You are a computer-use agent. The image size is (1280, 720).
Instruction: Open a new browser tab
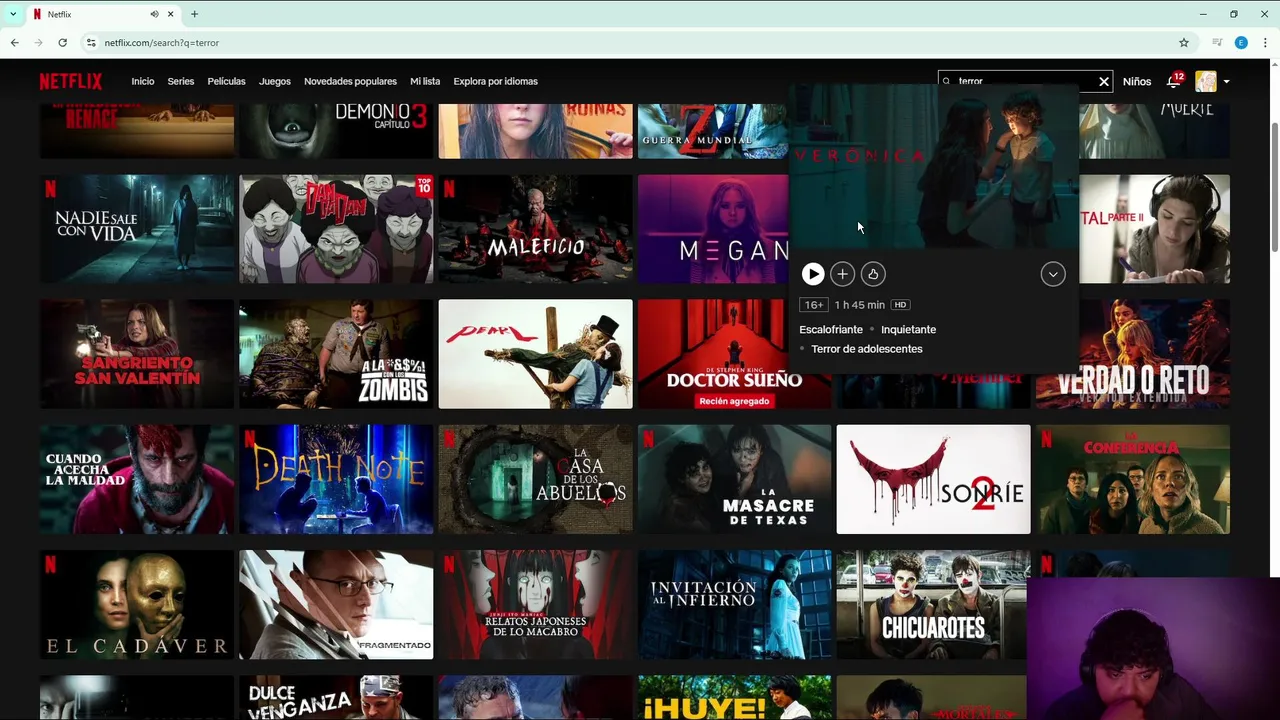click(194, 14)
